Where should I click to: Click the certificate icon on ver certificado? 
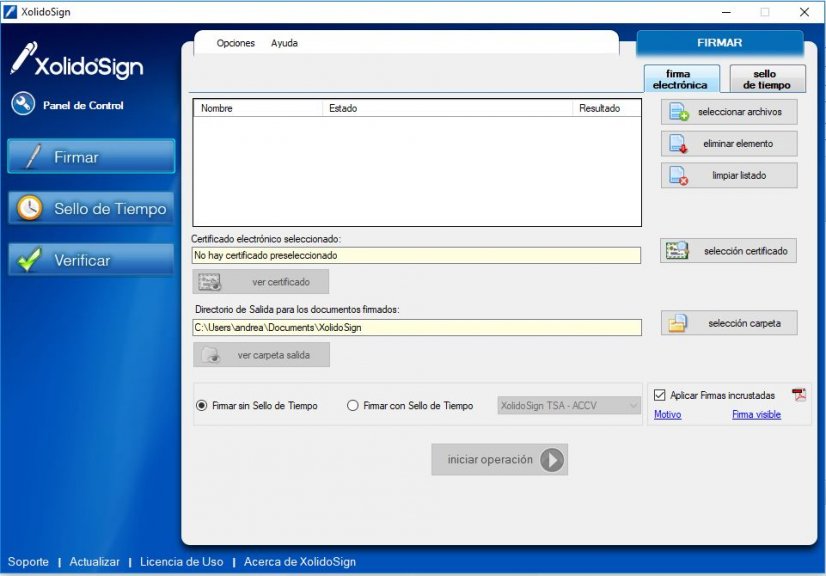(x=210, y=282)
